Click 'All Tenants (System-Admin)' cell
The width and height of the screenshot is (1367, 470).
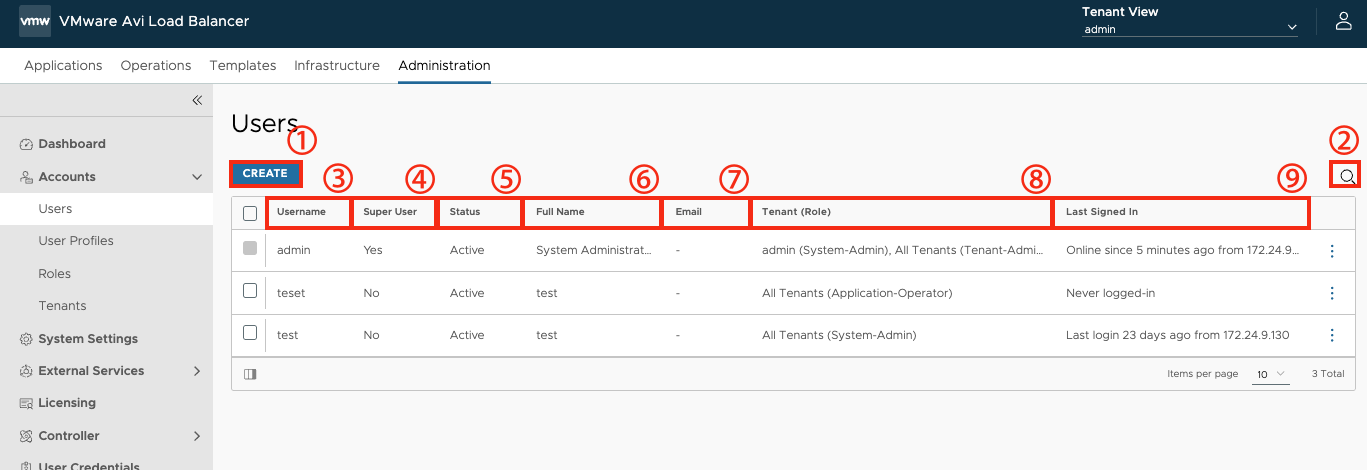tap(839, 335)
